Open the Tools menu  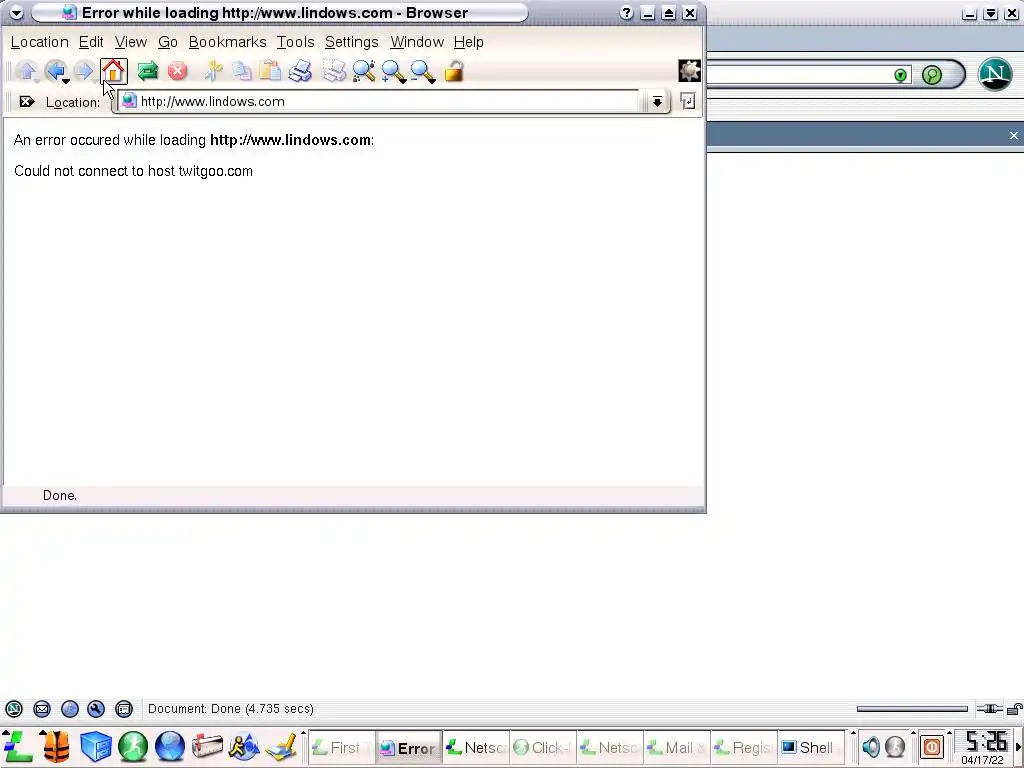295,42
